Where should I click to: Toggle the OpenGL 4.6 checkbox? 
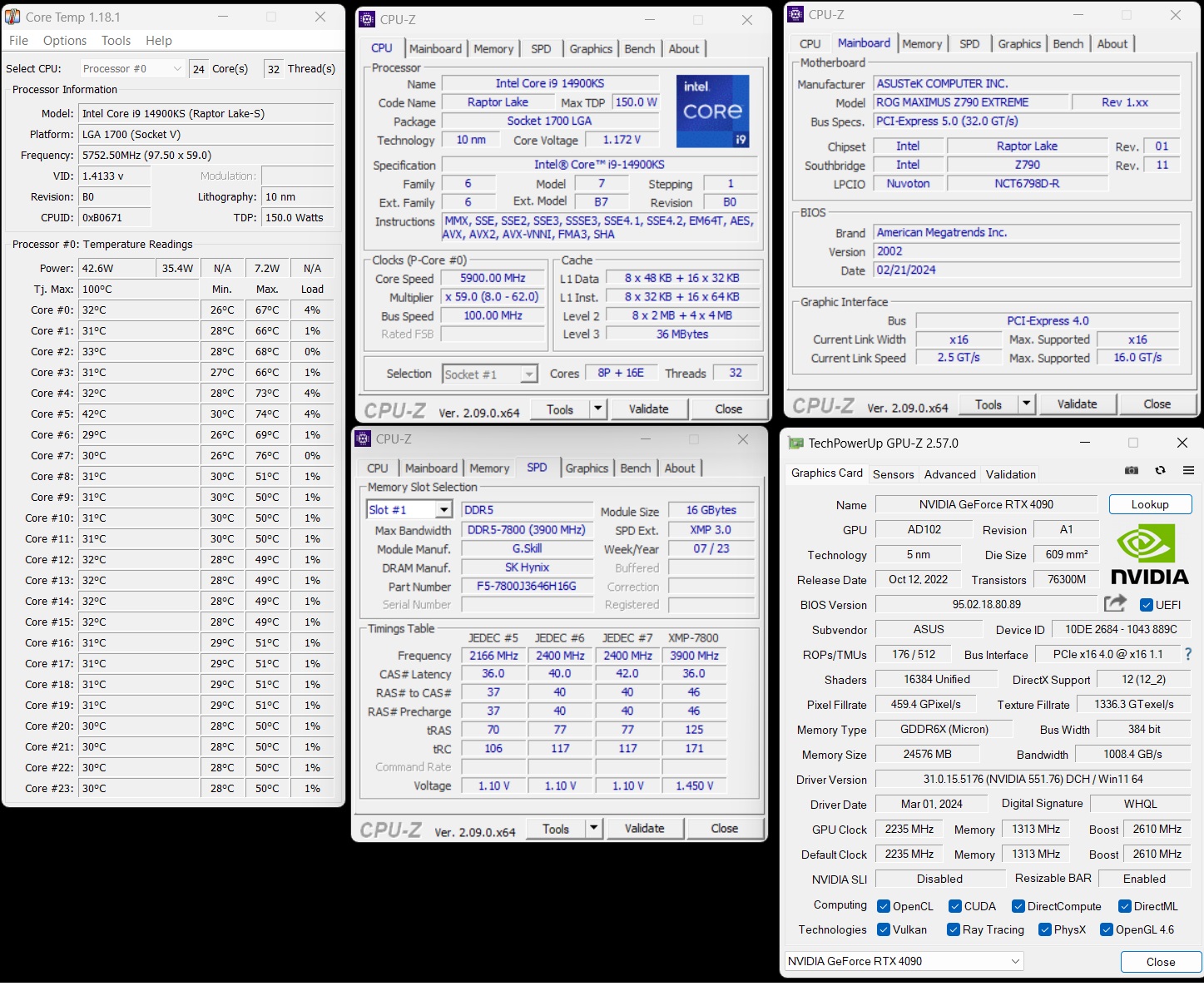[1107, 929]
